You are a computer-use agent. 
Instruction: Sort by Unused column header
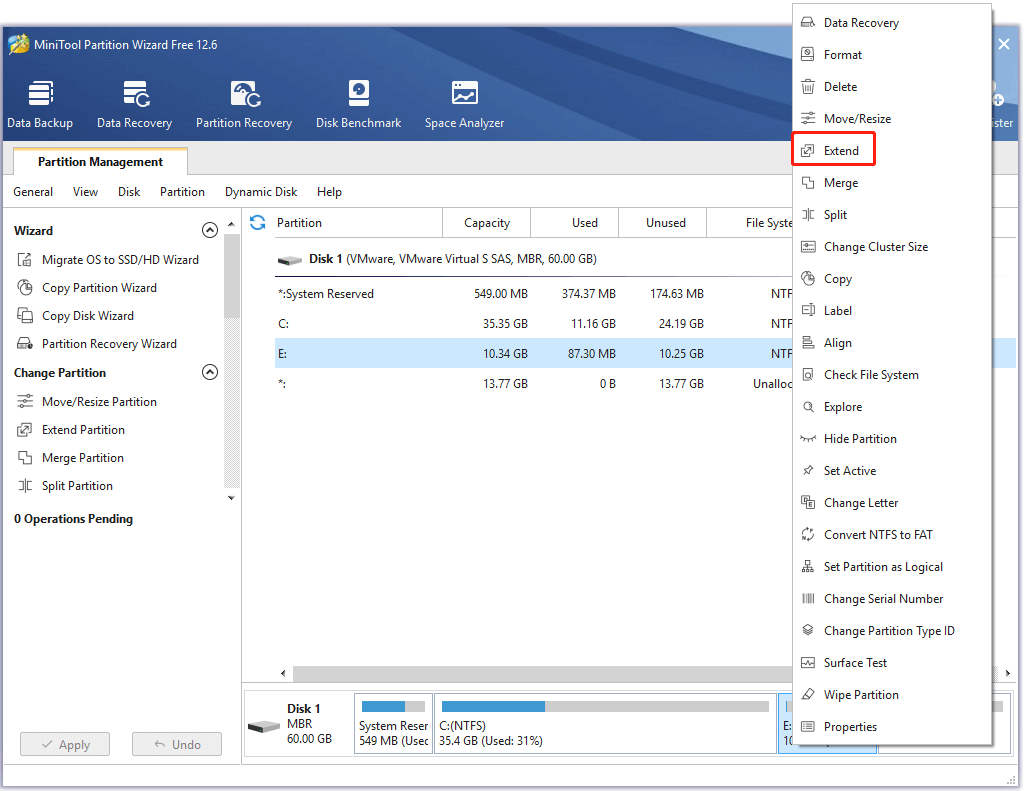(663, 223)
